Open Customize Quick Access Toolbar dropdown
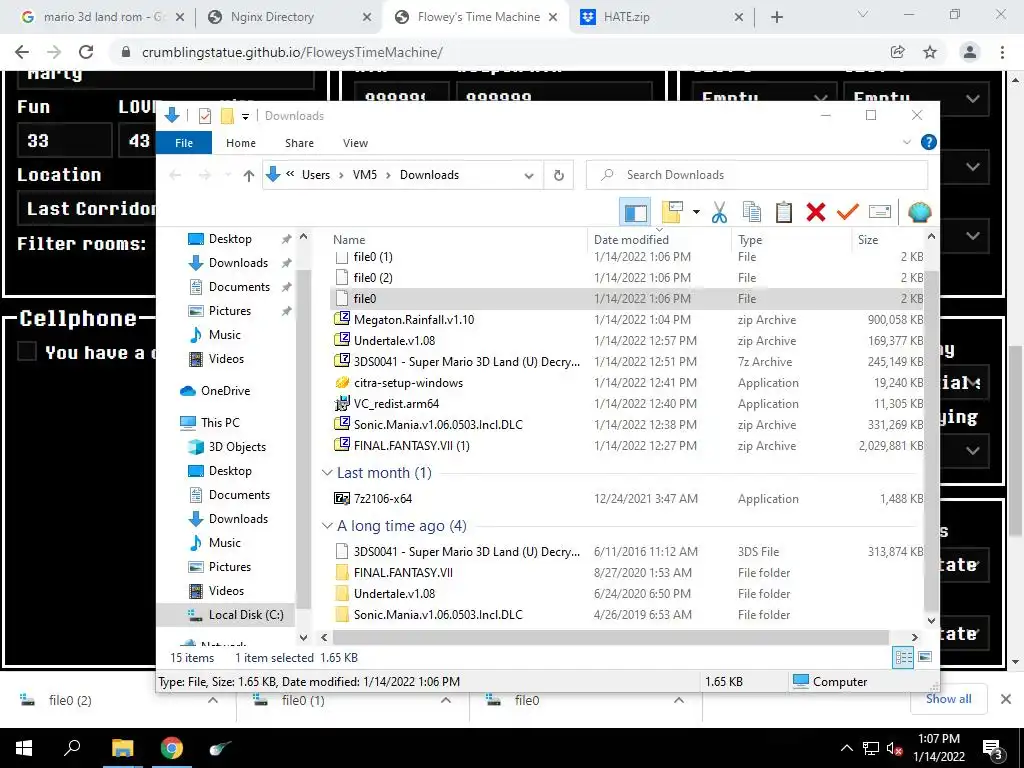The width and height of the screenshot is (1024, 768). [x=246, y=116]
